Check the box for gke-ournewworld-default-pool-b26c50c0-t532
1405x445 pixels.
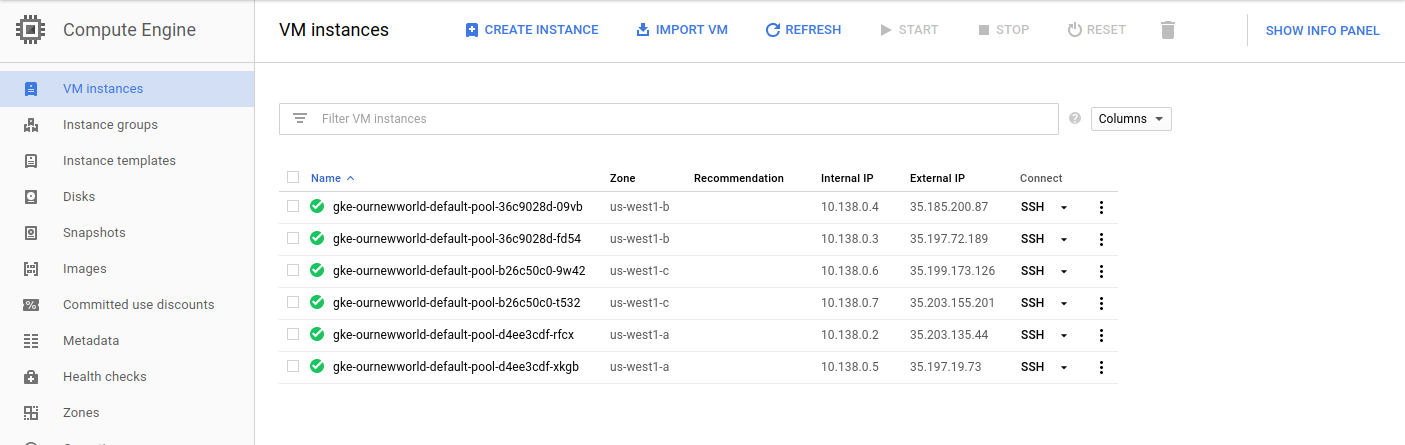(x=293, y=302)
